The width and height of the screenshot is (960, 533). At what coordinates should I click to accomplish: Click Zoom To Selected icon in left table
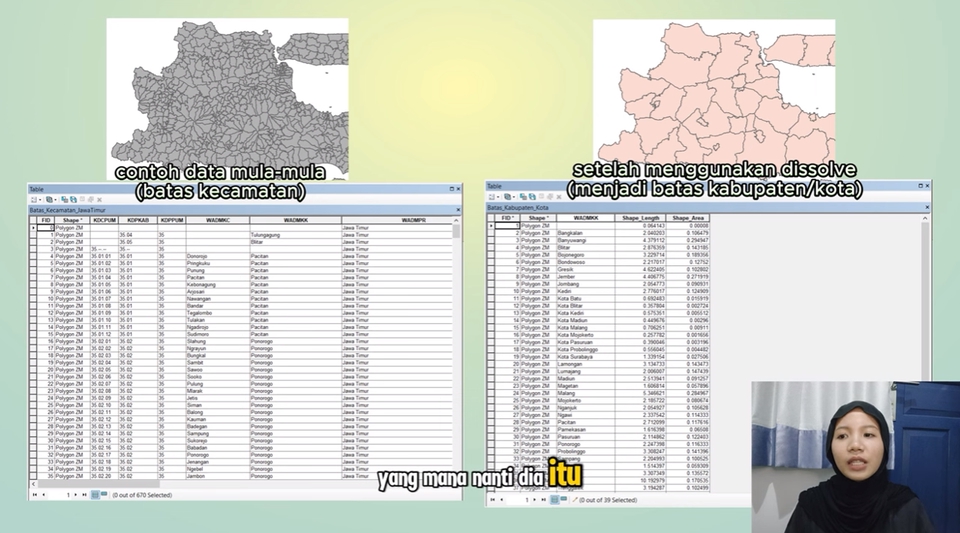[x=91, y=199]
